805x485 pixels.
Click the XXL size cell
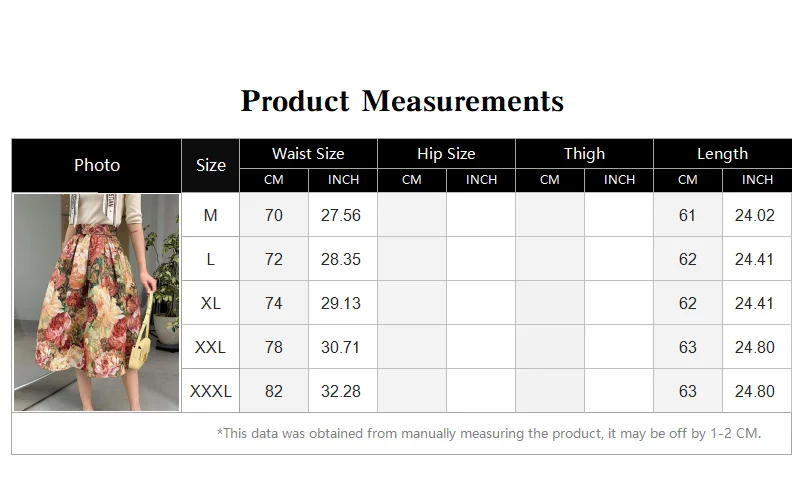pos(210,347)
